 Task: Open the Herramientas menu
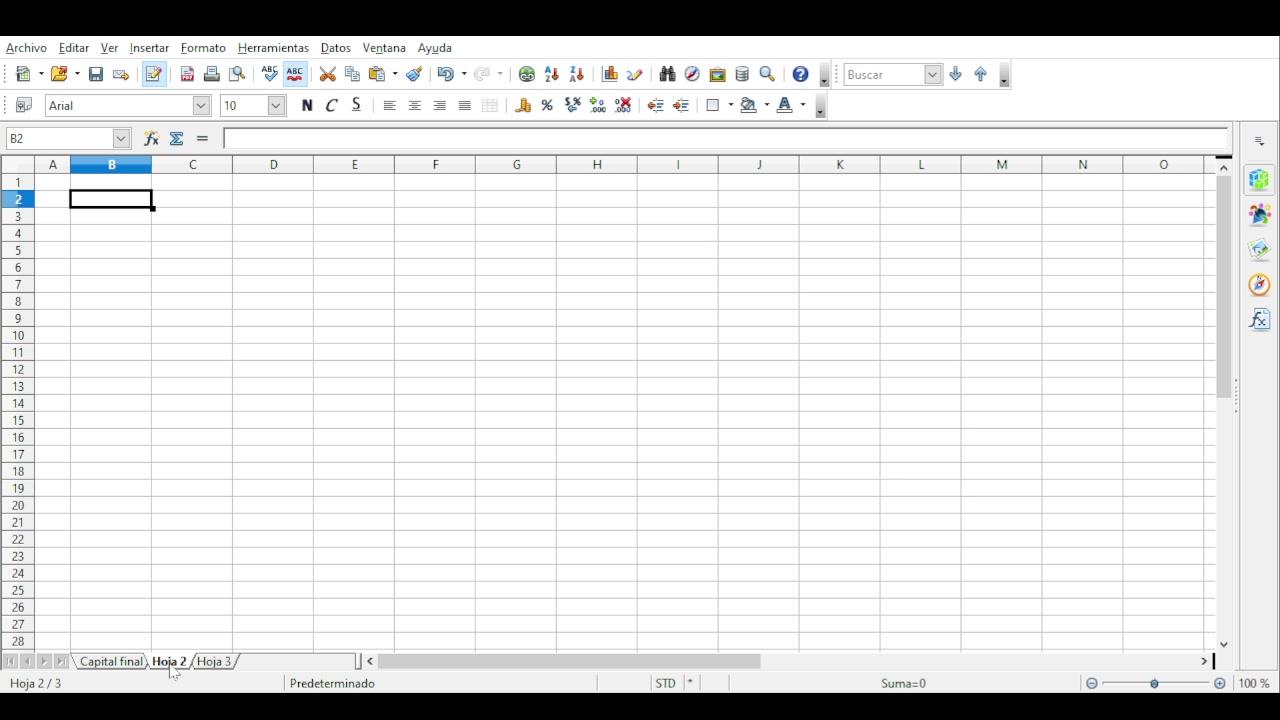273,48
